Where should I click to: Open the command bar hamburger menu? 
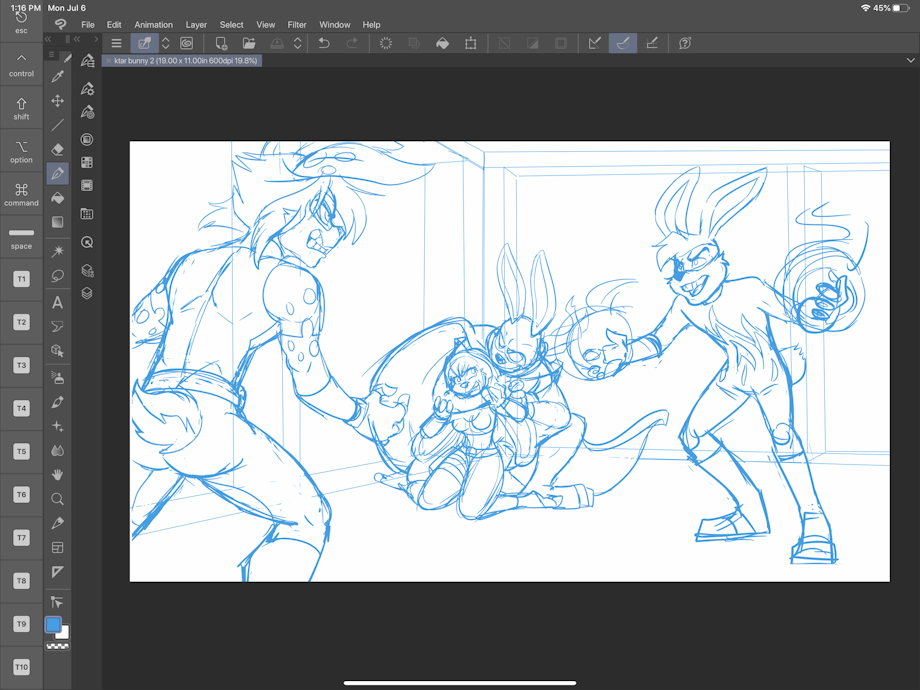[116, 43]
